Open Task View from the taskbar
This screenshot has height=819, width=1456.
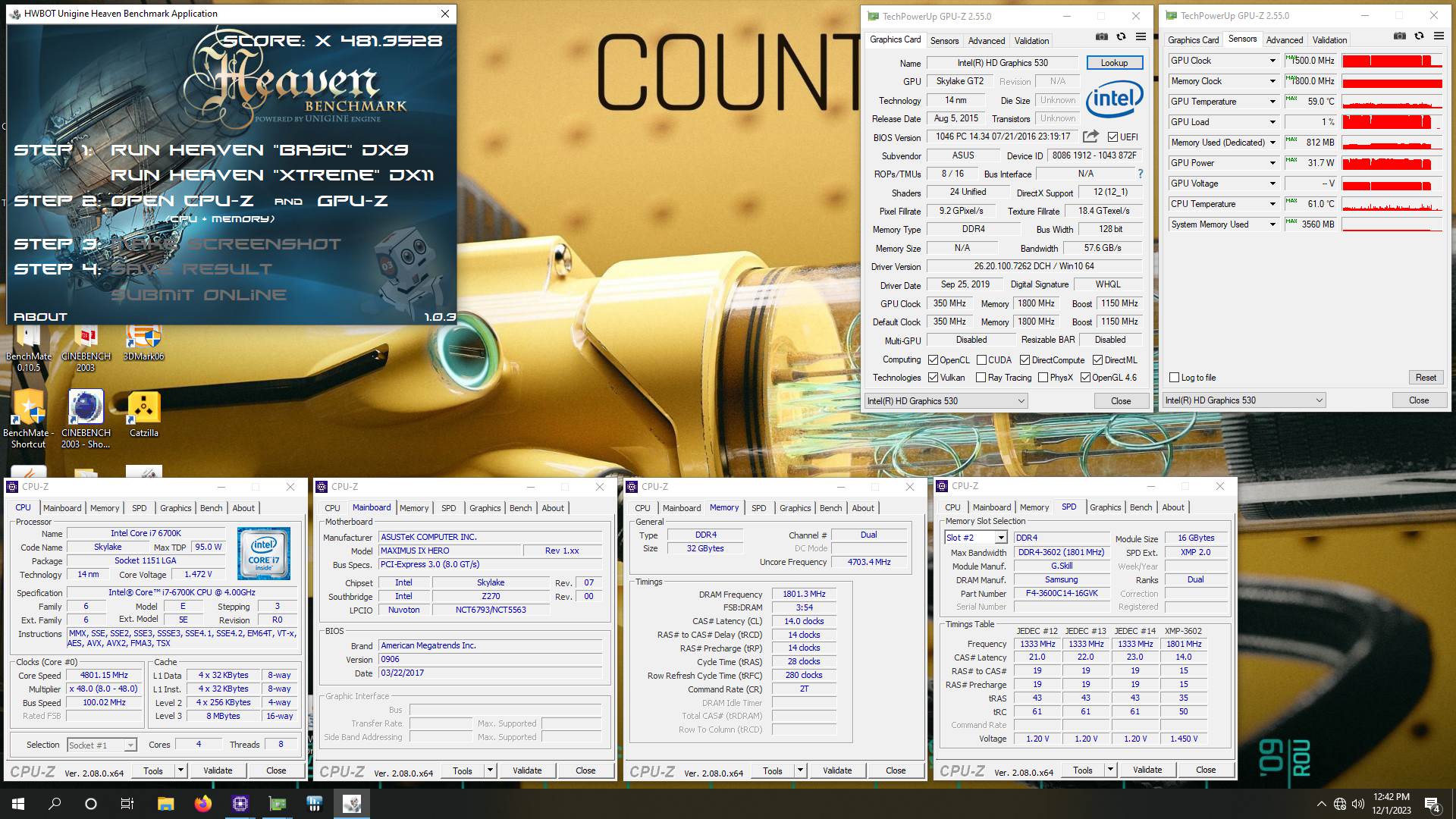pos(127,804)
